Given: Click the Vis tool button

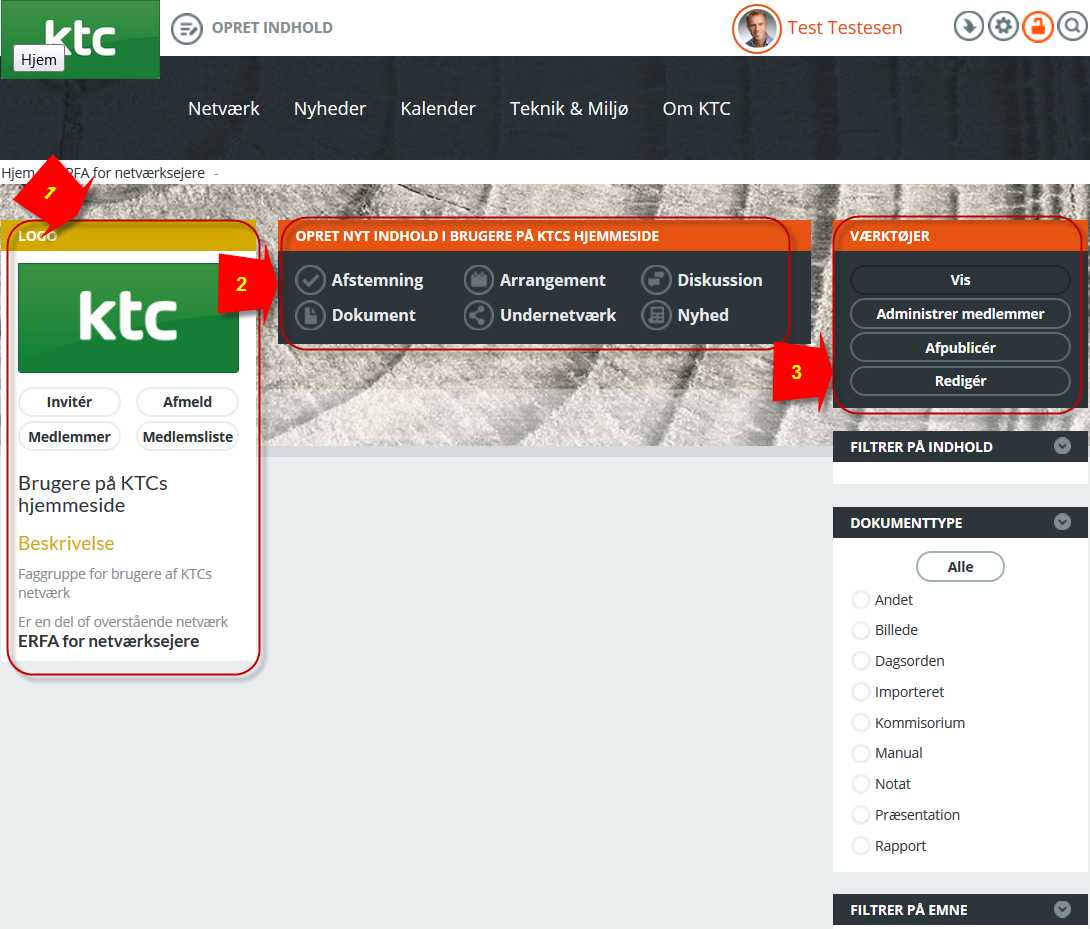Looking at the screenshot, I should pos(960,280).
